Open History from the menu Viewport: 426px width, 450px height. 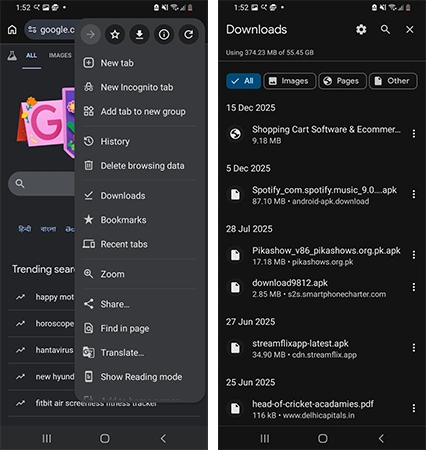pyautogui.click(x=140, y=142)
